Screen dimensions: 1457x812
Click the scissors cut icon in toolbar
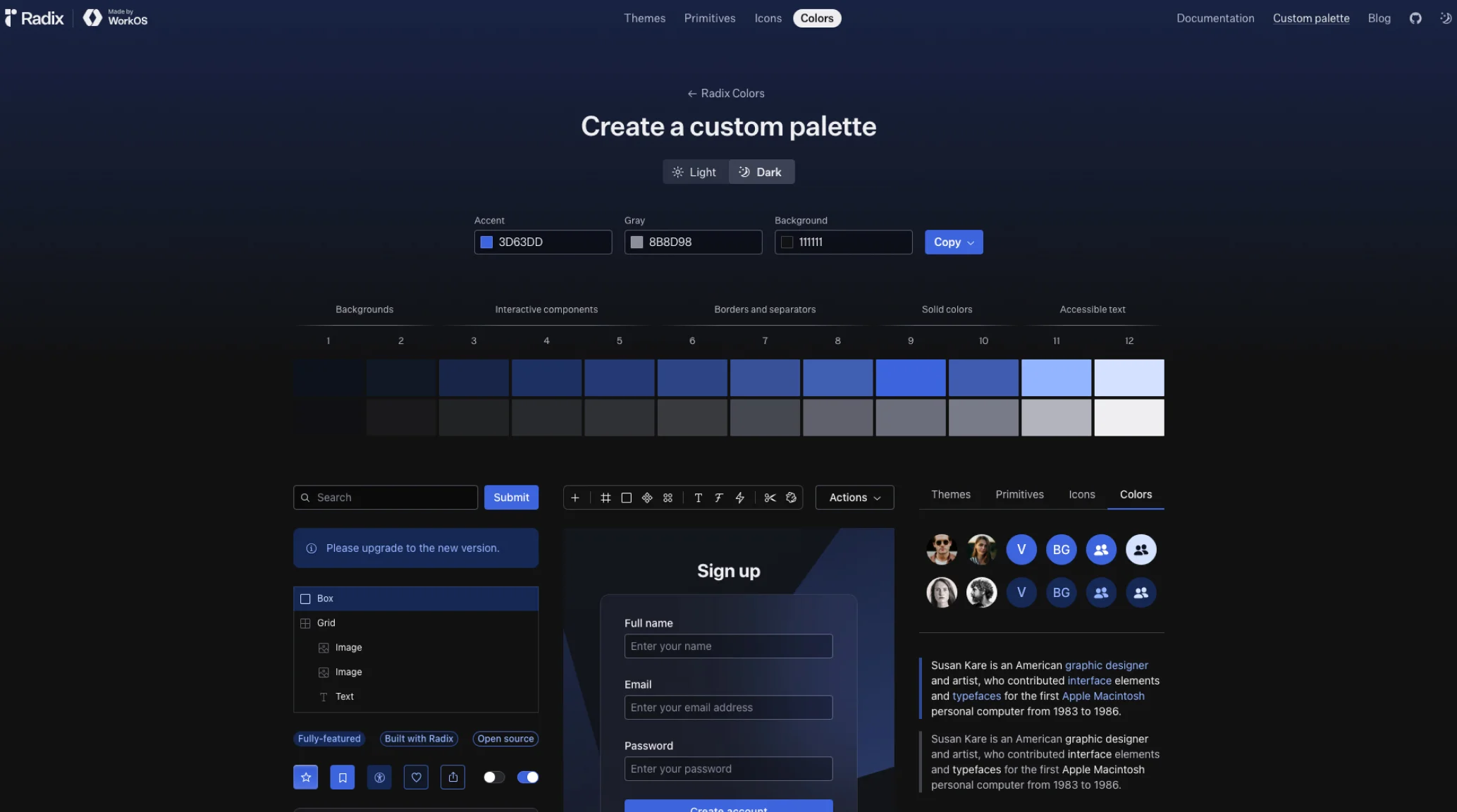click(770, 498)
